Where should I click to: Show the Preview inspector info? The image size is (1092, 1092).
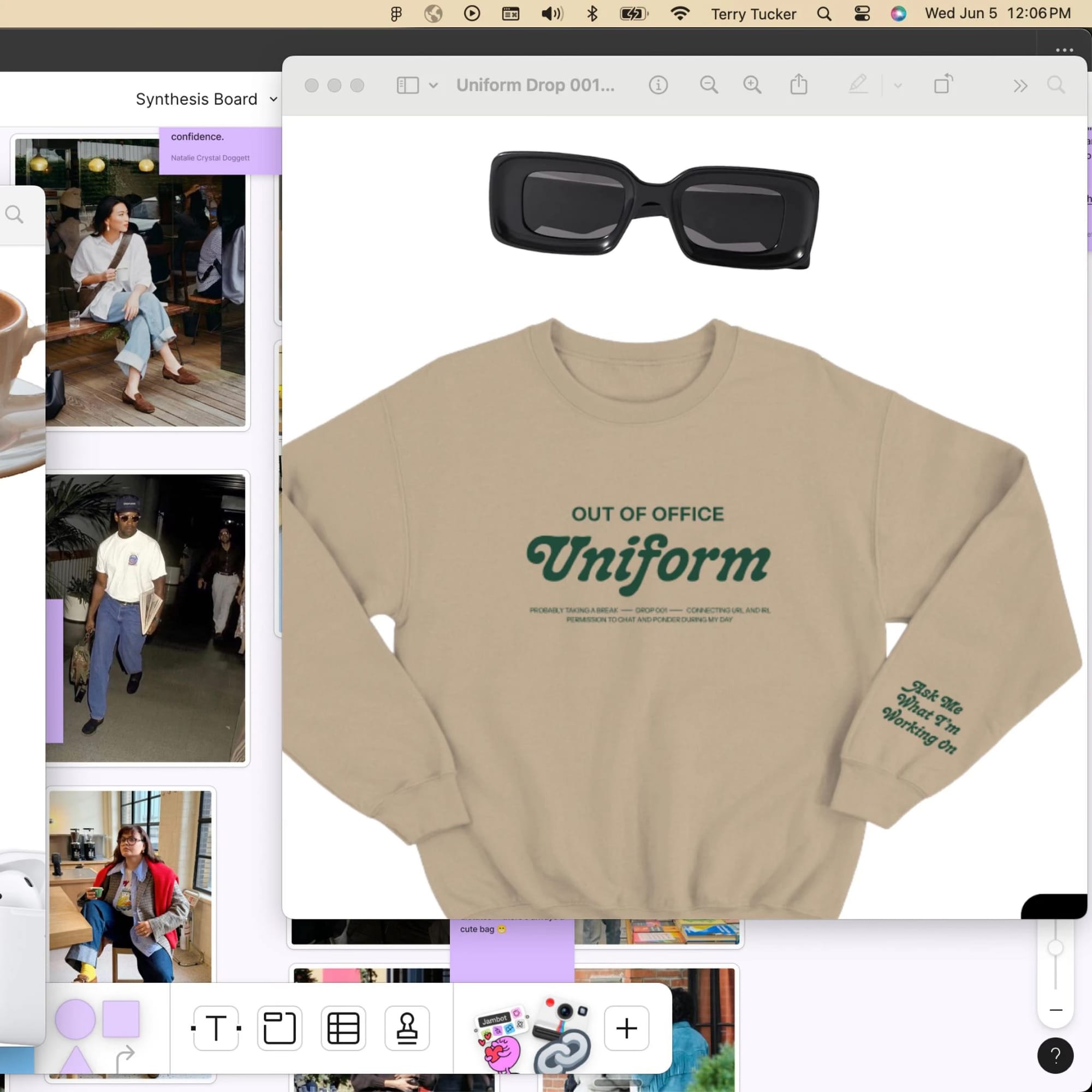pos(658,85)
